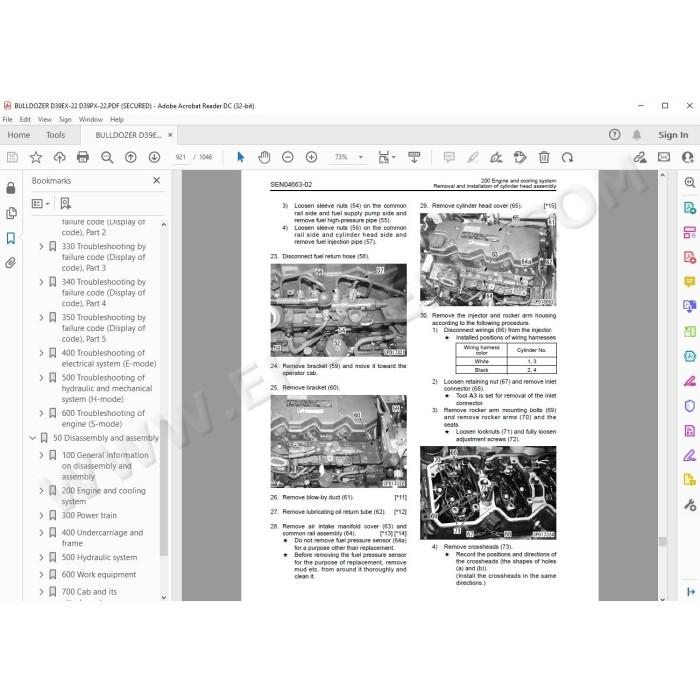
Task: Click the search zoom tool in right pane
Action: click(x=690, y=182)
